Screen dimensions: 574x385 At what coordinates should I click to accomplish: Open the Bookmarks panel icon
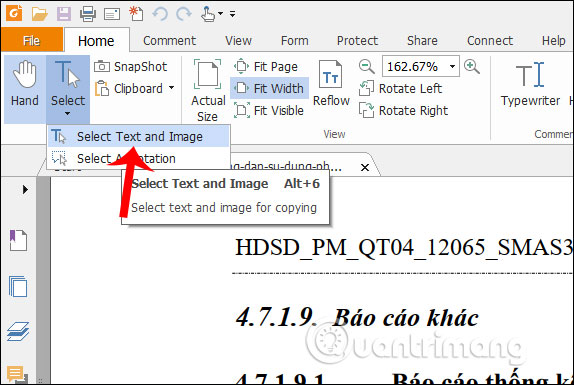18,240
